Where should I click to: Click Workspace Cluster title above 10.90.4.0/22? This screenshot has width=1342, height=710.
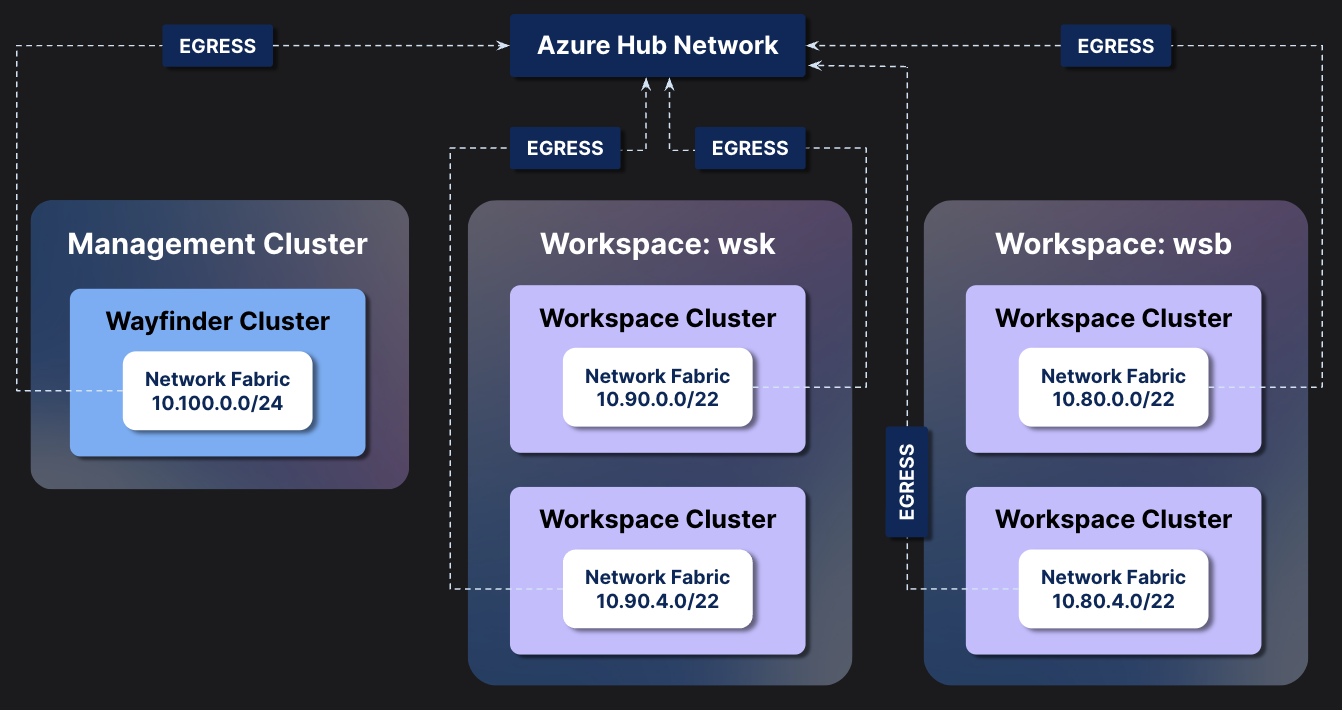pyautogui.click(x=658, y=519)
